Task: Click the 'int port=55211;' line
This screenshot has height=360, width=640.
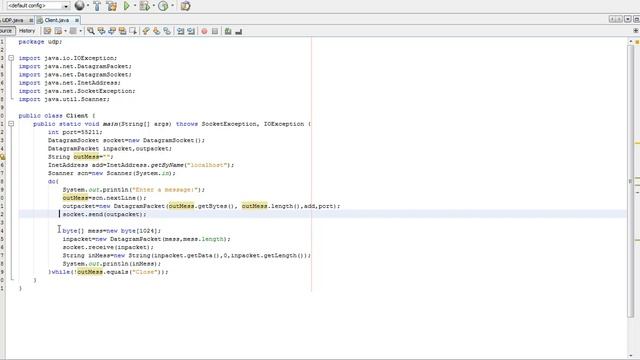Action: 75,132
